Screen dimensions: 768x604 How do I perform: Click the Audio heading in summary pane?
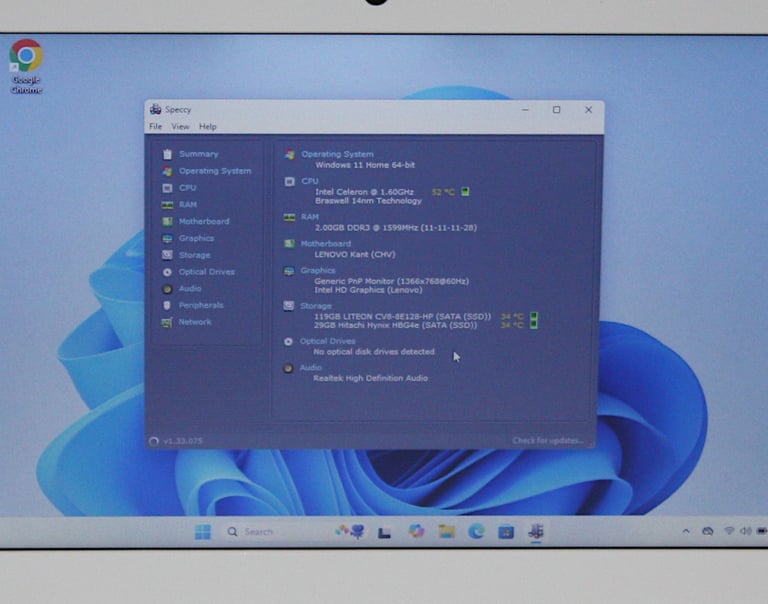pos(311,367)
